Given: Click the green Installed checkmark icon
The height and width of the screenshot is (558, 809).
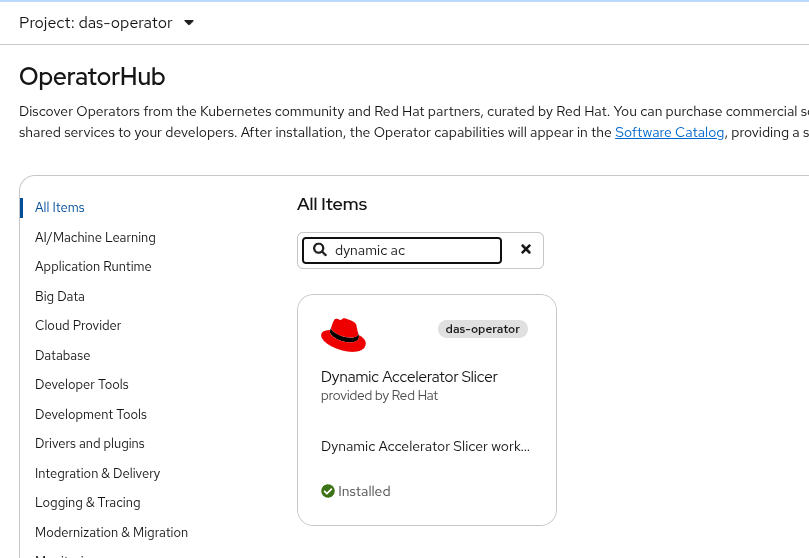Looking at the screenshot, I should (x=328, y=491).
